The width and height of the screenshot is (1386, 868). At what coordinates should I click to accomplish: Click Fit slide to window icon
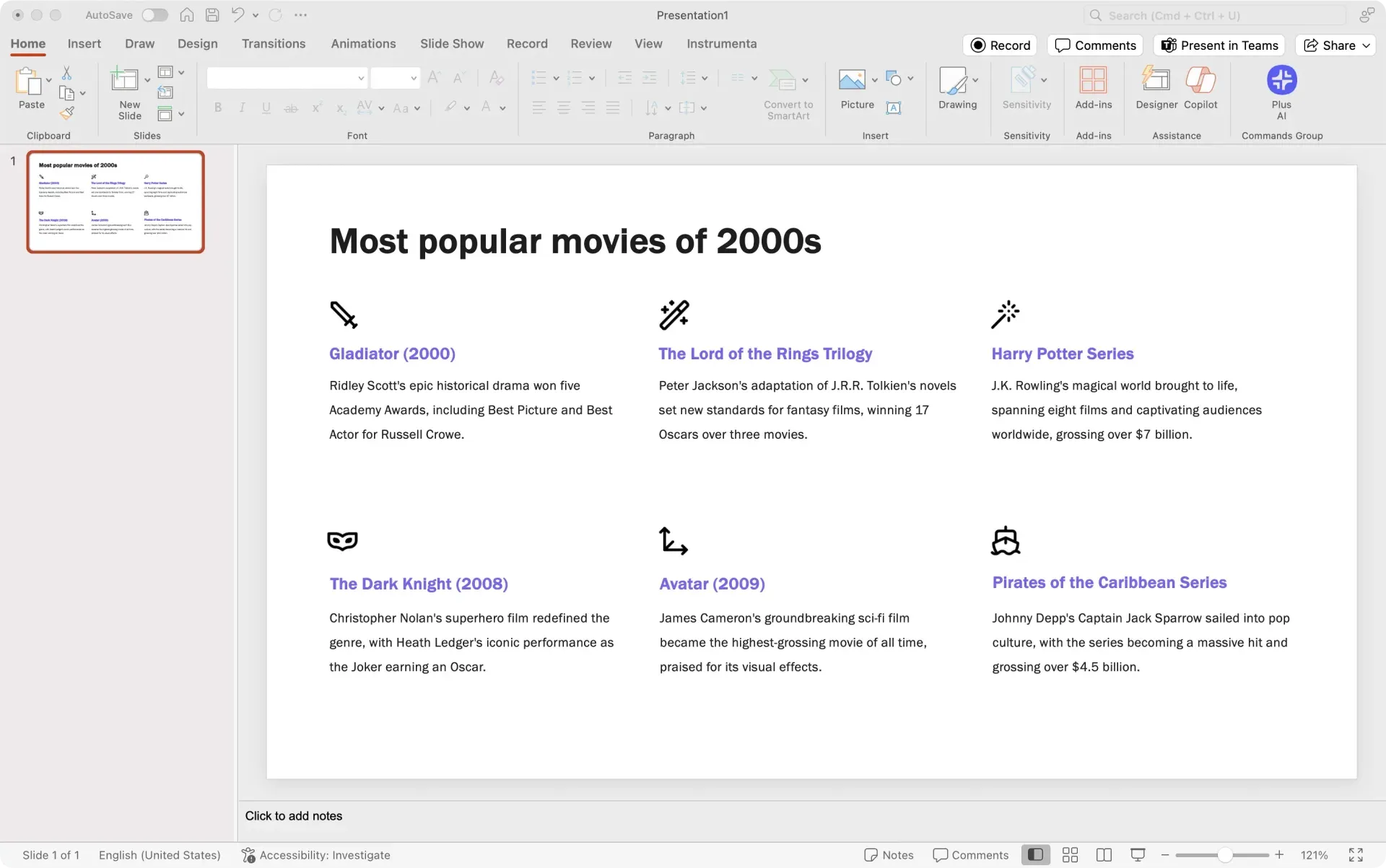coord(1356,855)
